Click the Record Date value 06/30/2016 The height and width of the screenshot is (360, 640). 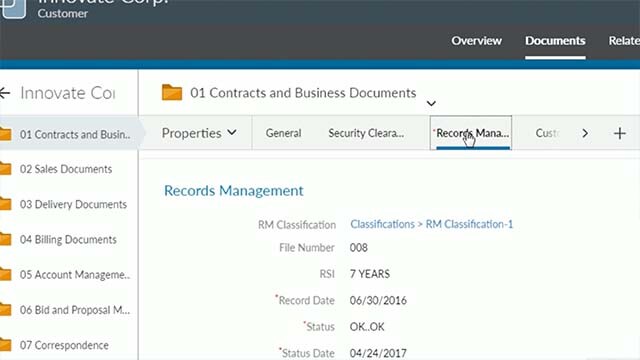378,300
